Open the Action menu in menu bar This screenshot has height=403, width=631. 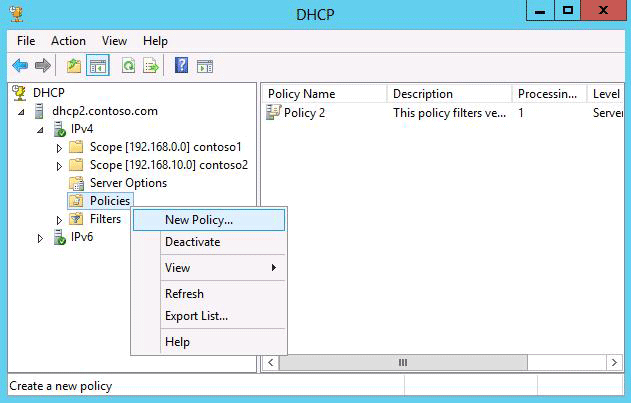[68, 41]
